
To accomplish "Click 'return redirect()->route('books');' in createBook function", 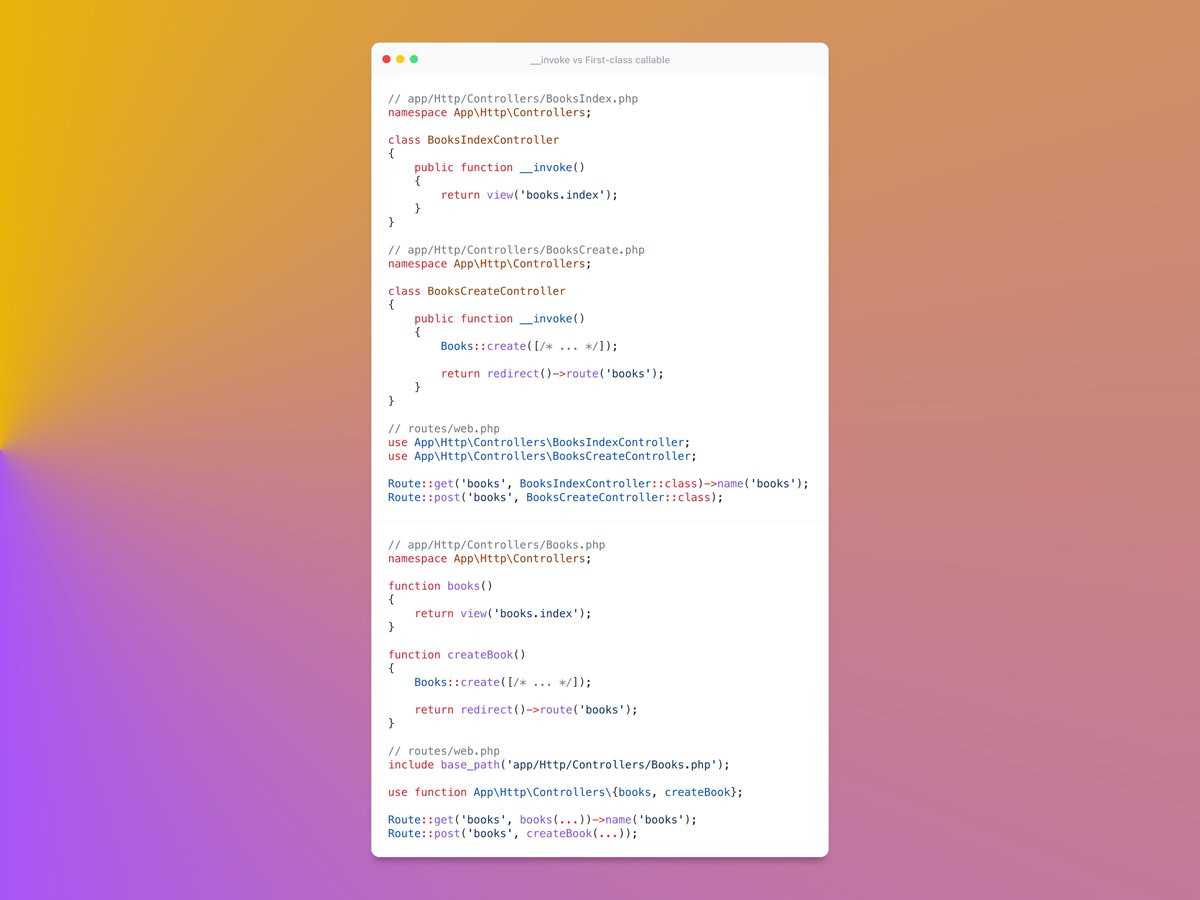I will [x=526, y=710].
